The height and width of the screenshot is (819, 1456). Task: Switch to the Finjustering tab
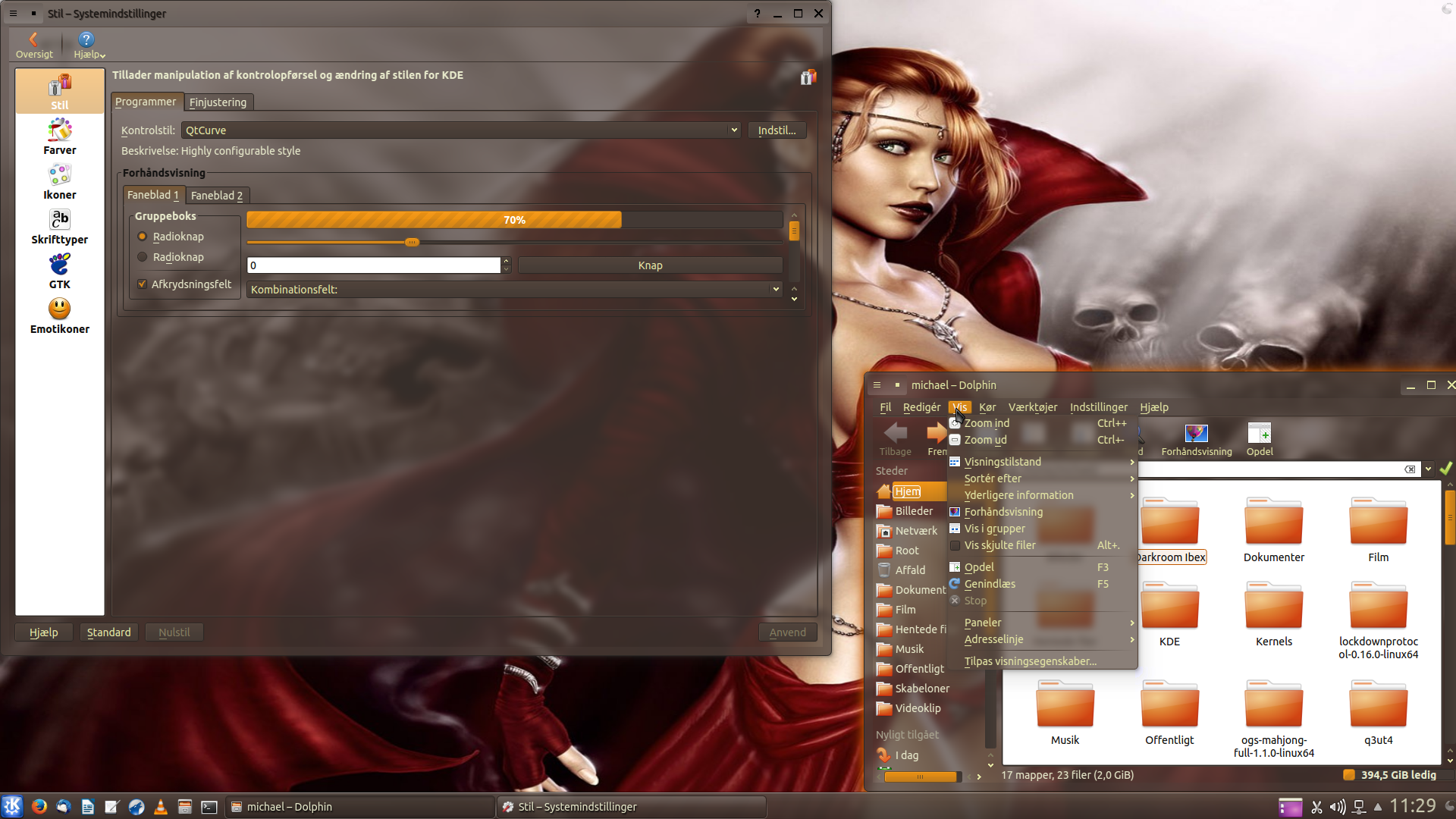tap(218, 102)
